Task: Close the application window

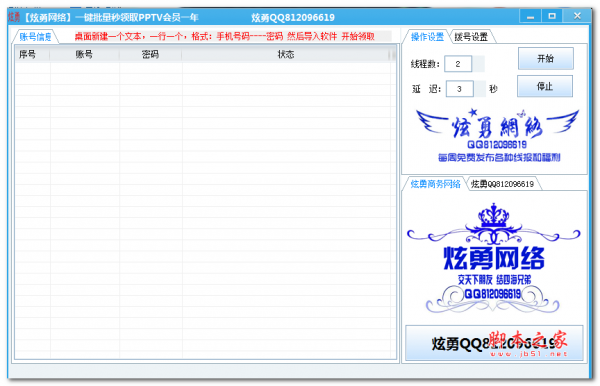Action: (577, 16)
